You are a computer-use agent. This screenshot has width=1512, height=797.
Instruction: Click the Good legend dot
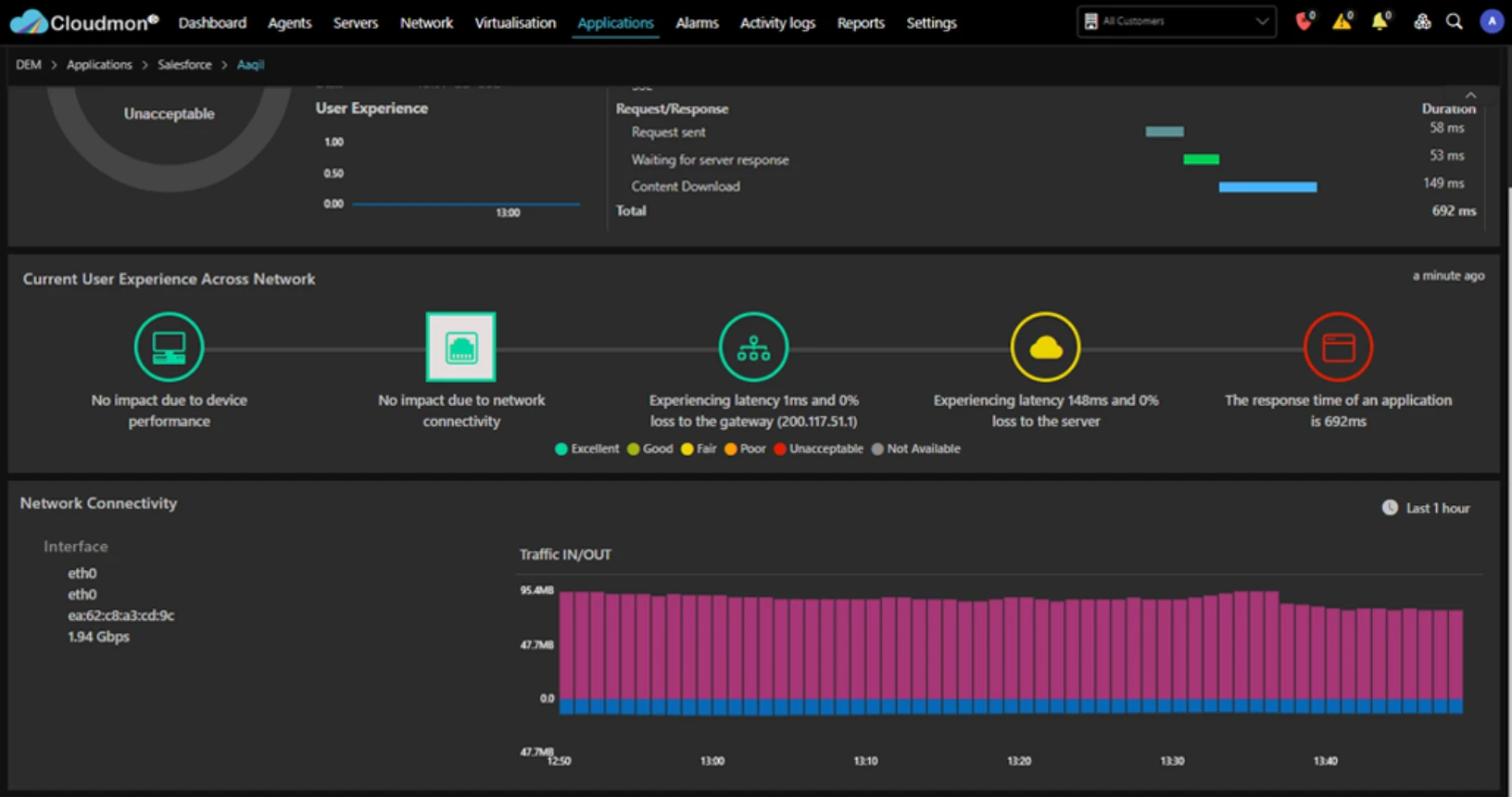coord(633,449)
